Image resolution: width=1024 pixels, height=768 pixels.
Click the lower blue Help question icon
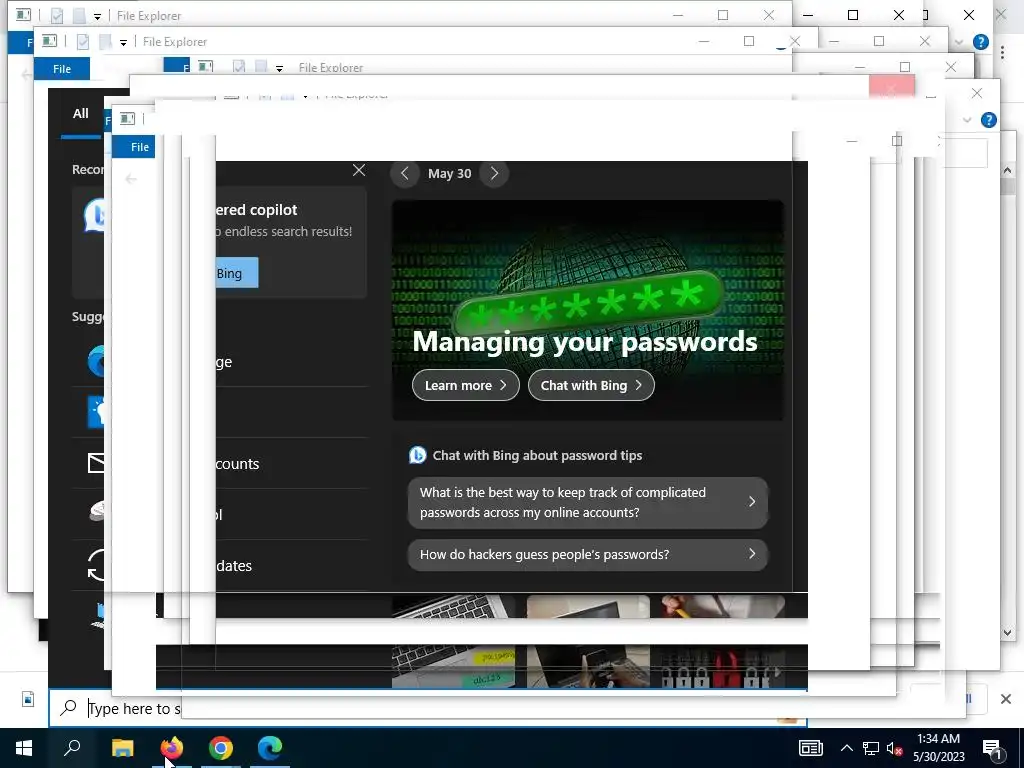click(989, 120)
